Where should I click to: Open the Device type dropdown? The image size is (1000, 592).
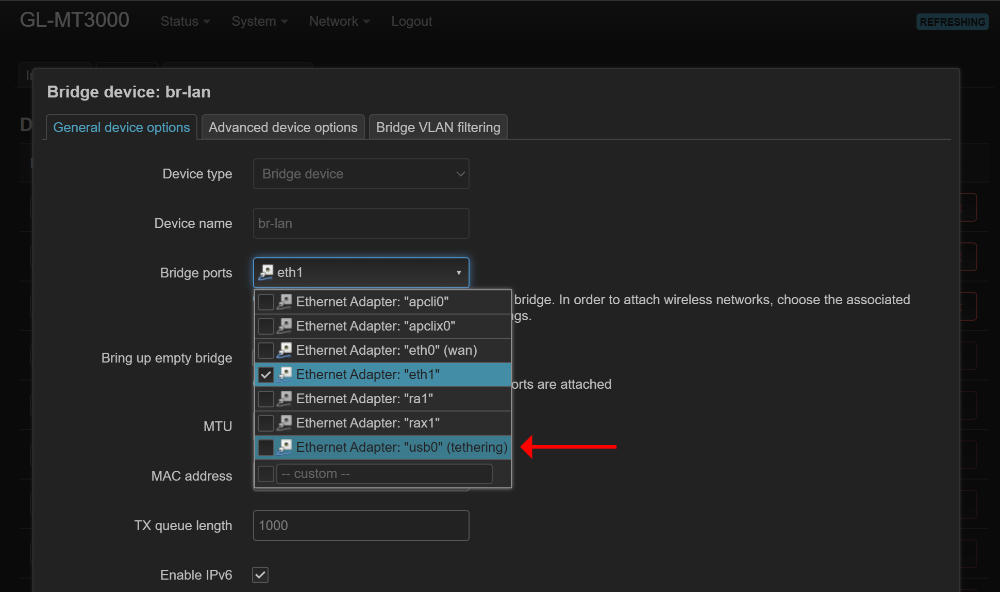pos(361,174)
